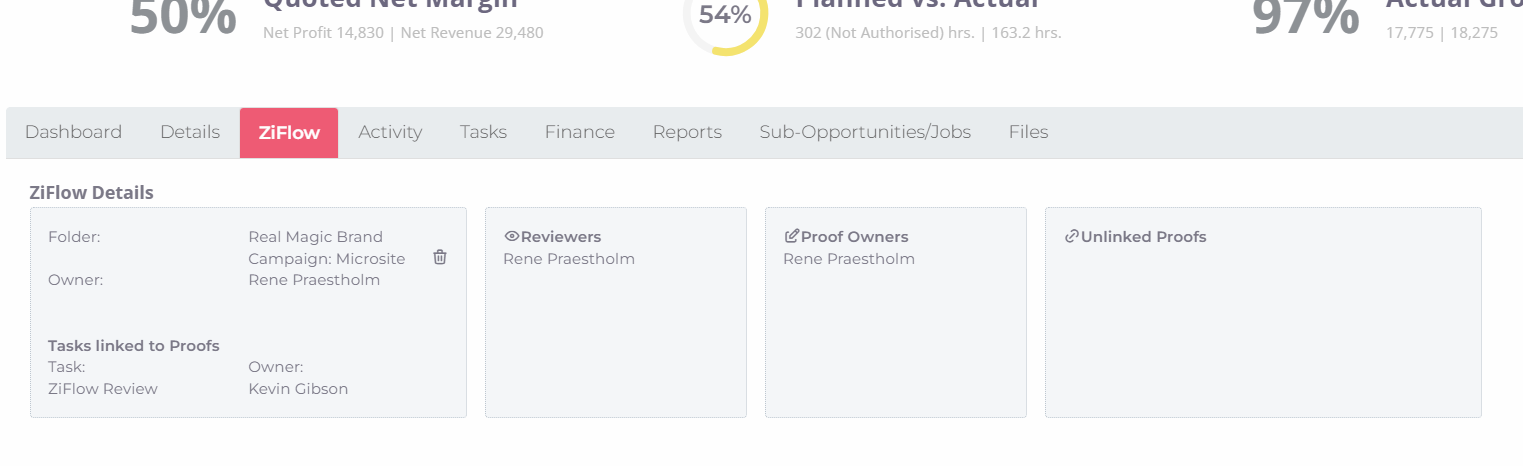
Task: Switch to the Reports tab
Action: coord(687,132)
